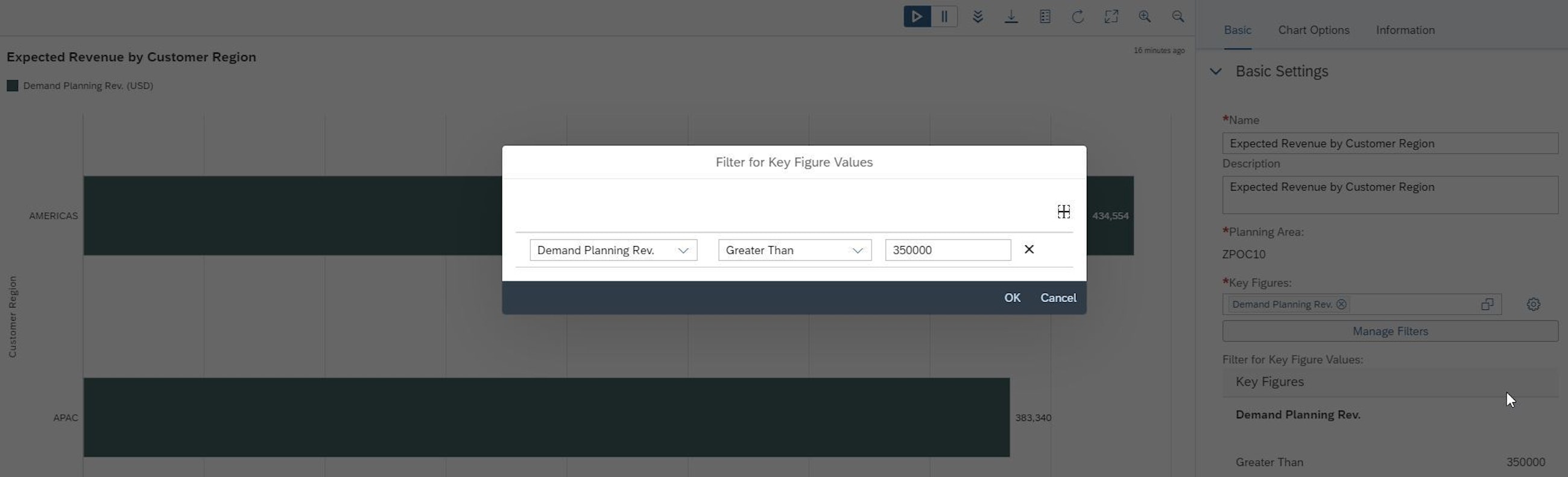Zoom in on the chart
Viewport: 1568px width, 477px height.
pos(1145,17)
